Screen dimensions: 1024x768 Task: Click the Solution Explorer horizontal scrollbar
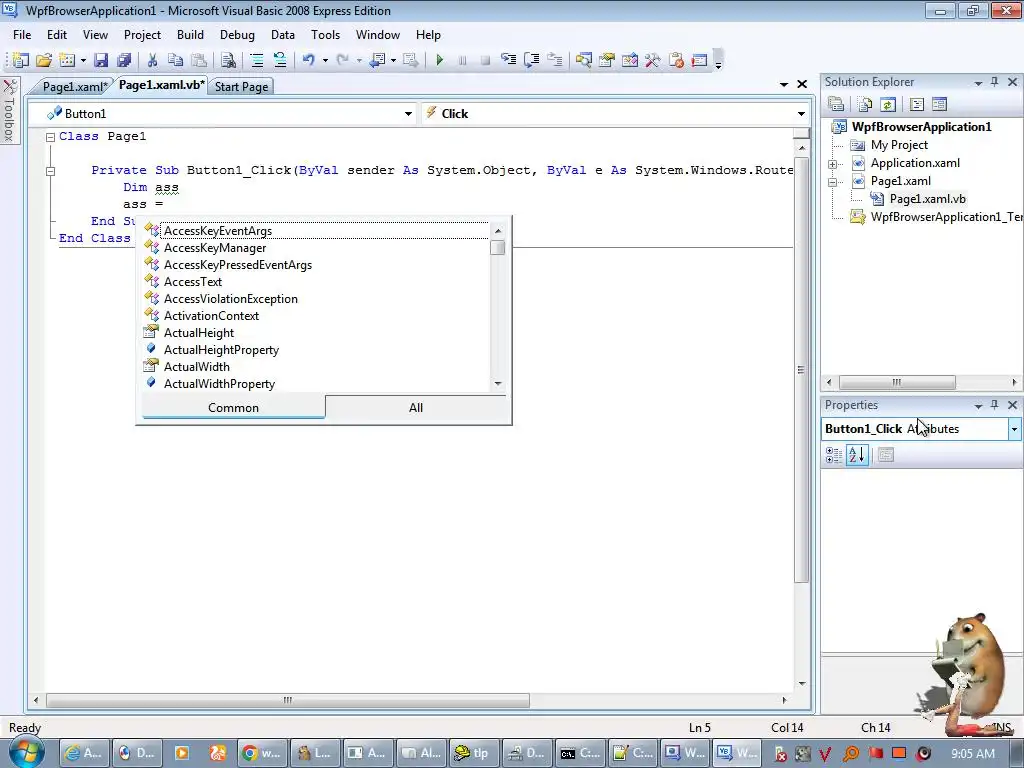tap(897, 382)
